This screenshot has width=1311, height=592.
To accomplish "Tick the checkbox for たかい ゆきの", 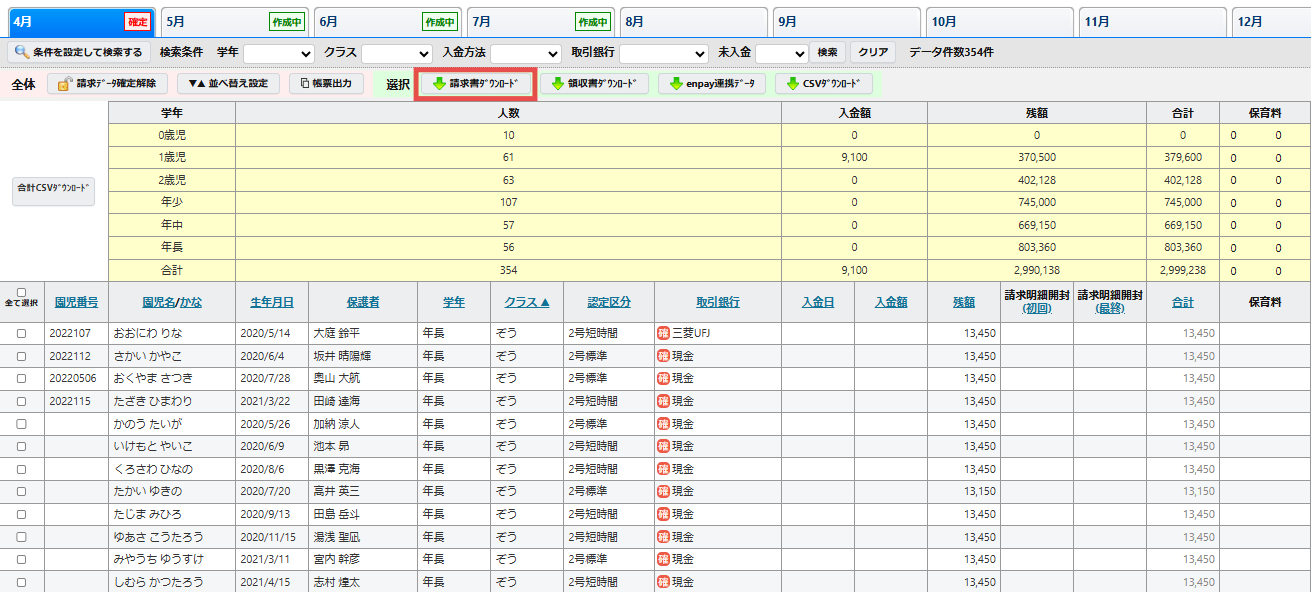I will 21,491.
